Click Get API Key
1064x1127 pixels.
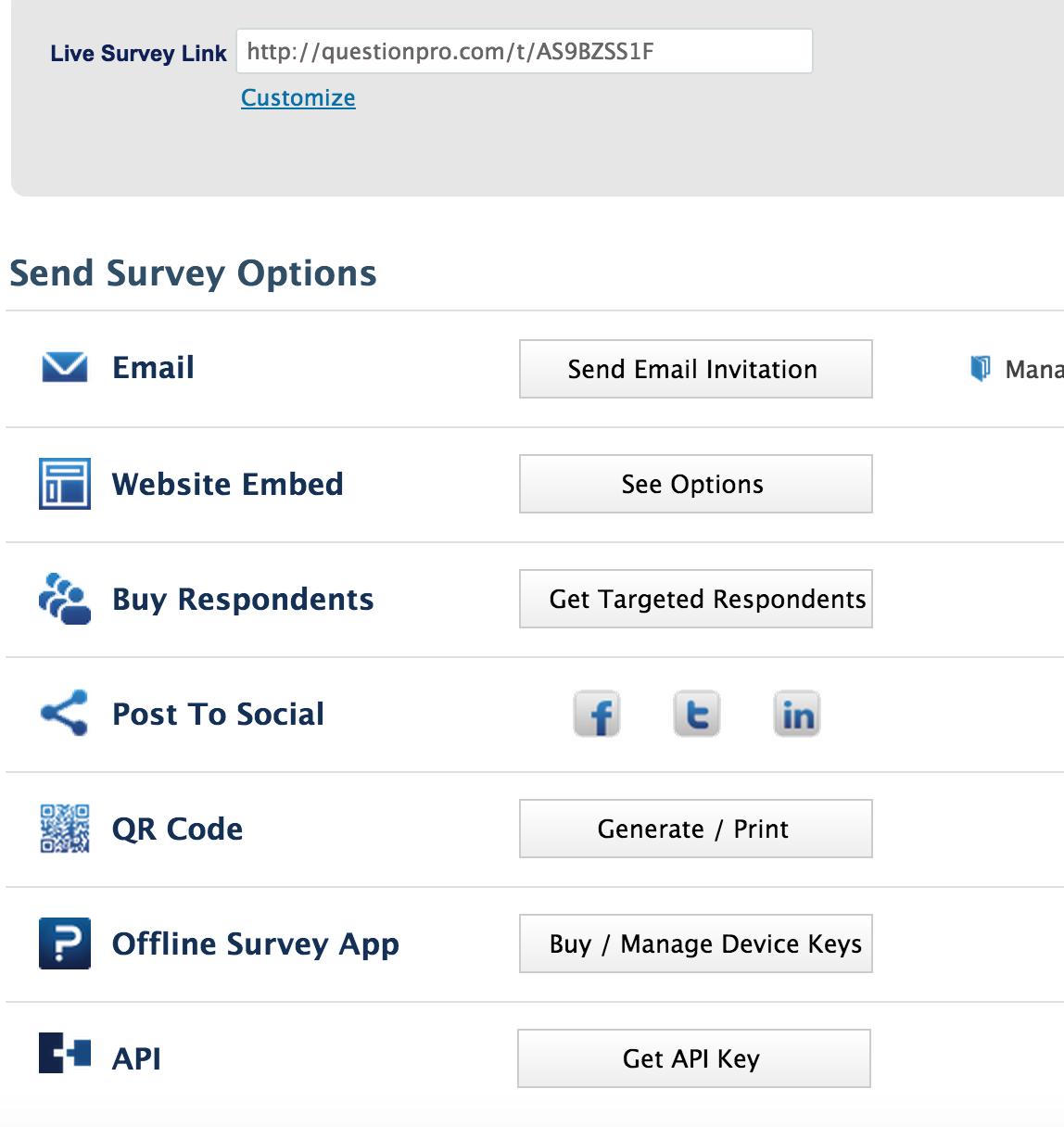coord(692,1057)
